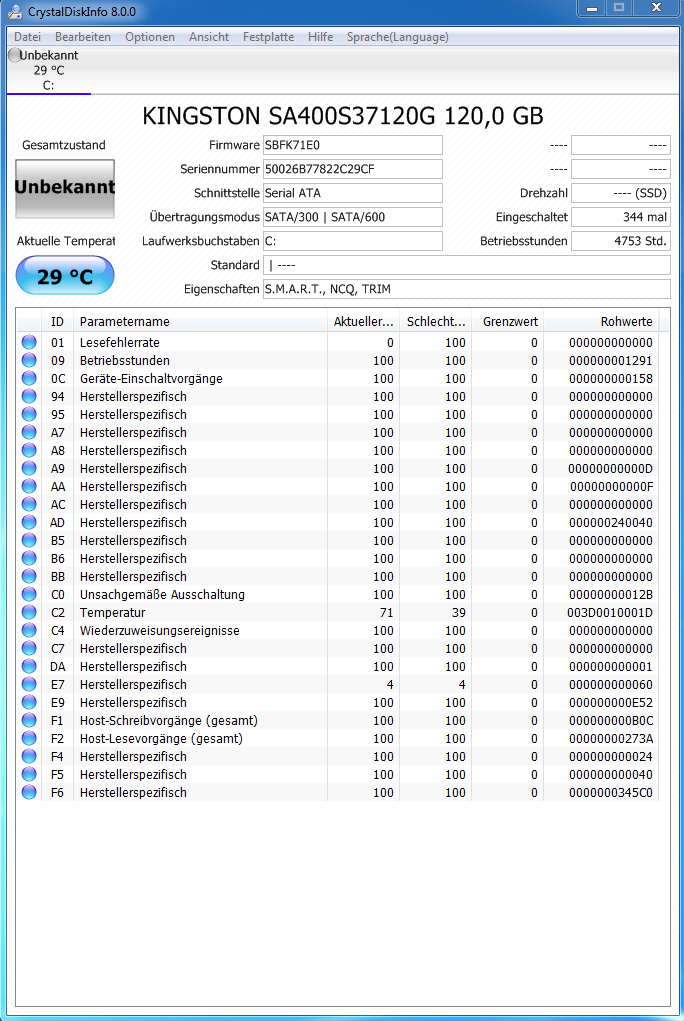Image resolution: width=684 pixels, height=1021 pixels.
Task: Select Host-Schreibvorgänge (gesamt) parameter name
Action: [169, 721]
